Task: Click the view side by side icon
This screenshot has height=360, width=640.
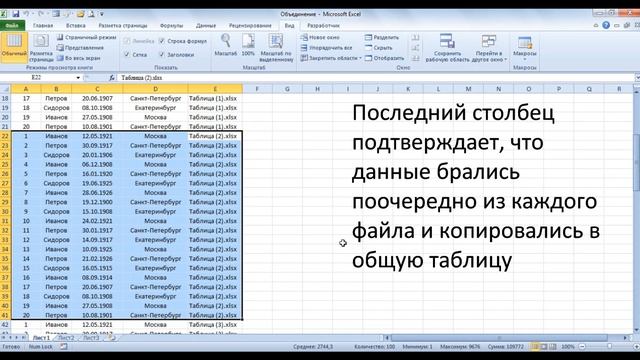Action: pos(416,38)
